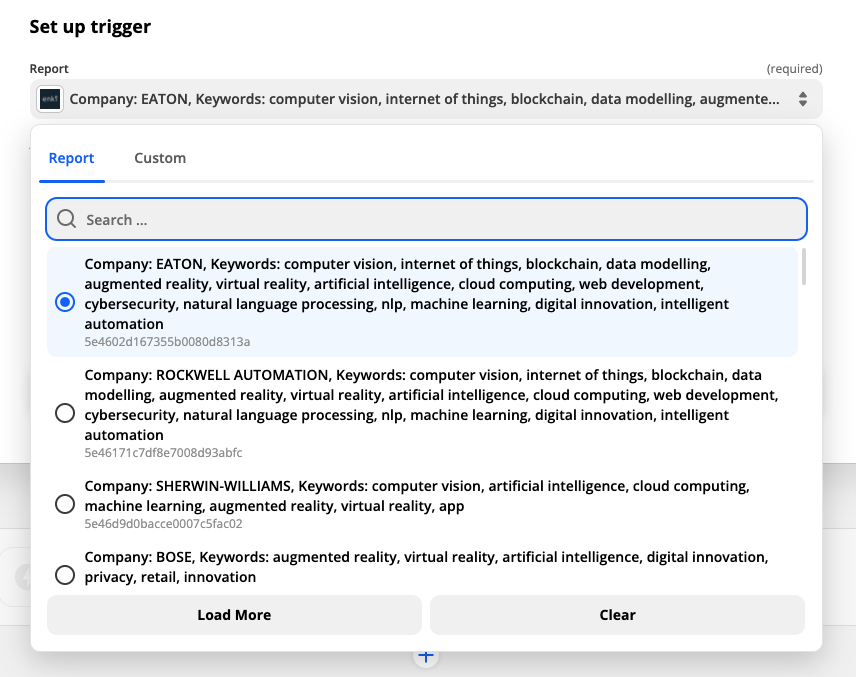Click the report list vertical scrollbar
The height and width of the screenshot is (677, 856).
tap(804, 266)
